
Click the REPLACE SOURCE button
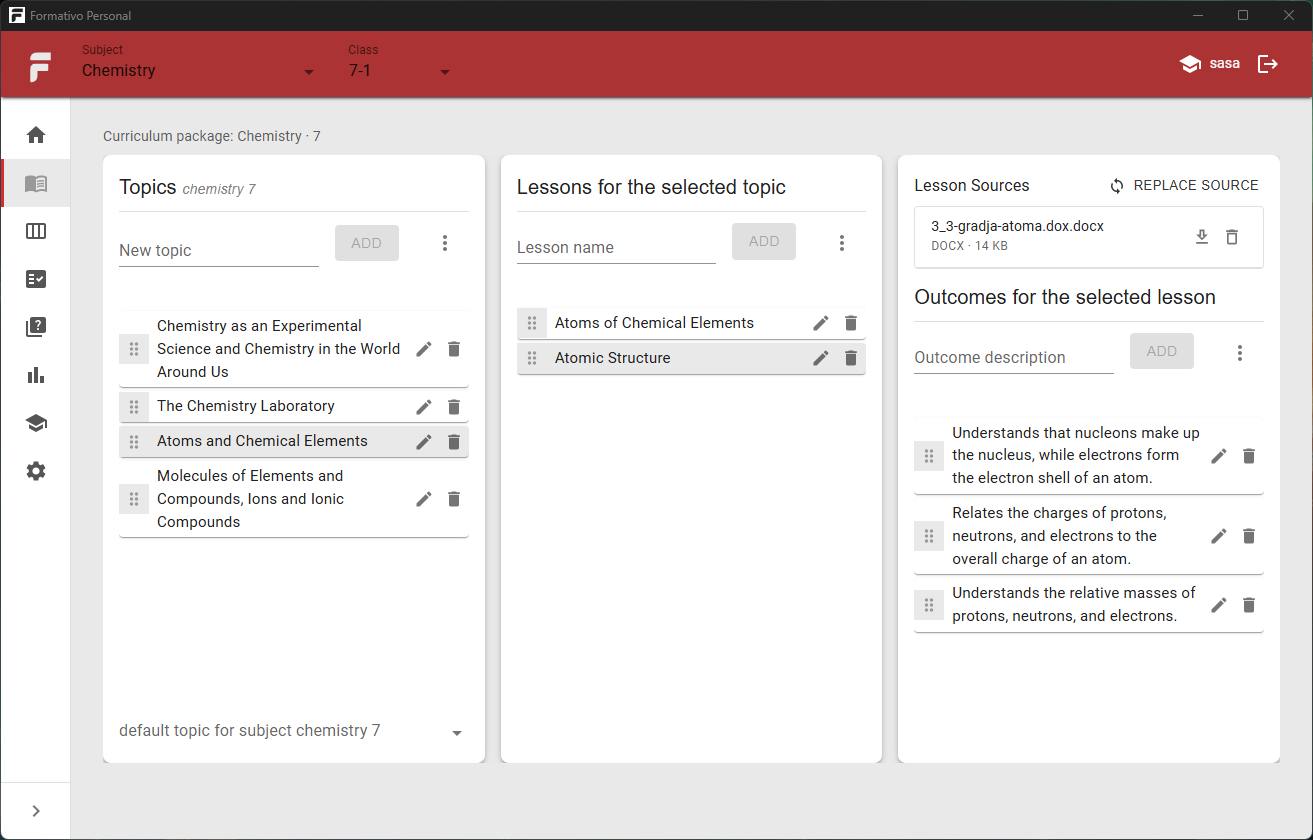1184,185
